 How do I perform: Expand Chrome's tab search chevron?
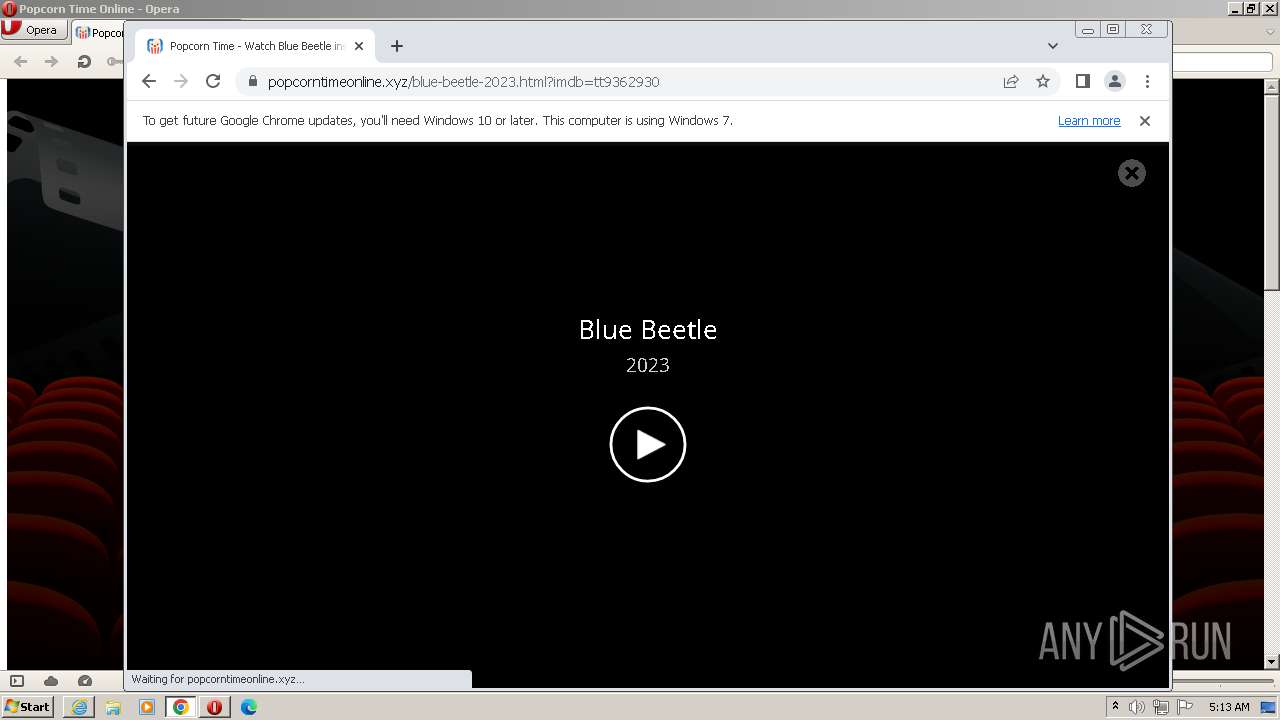[1052, 46]
